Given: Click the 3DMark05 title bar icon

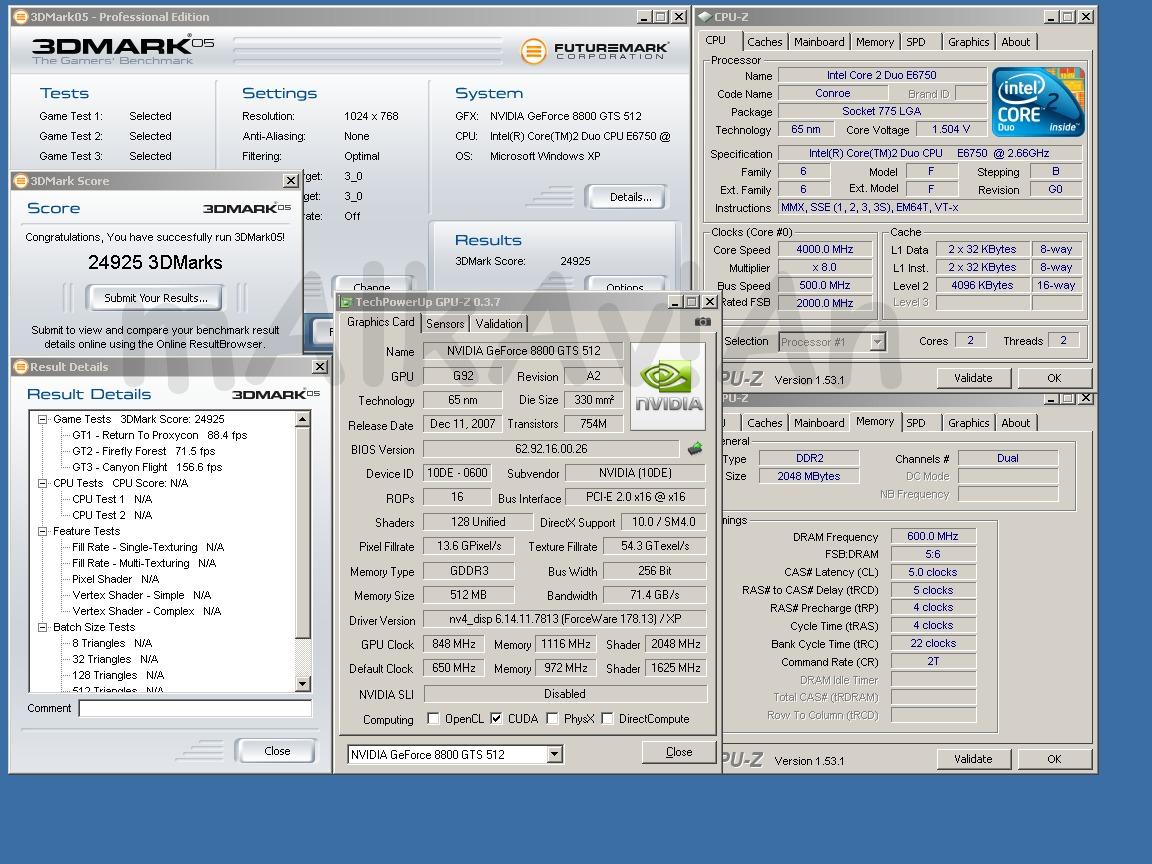Looking at the screenshot, I should click(21, 16).
